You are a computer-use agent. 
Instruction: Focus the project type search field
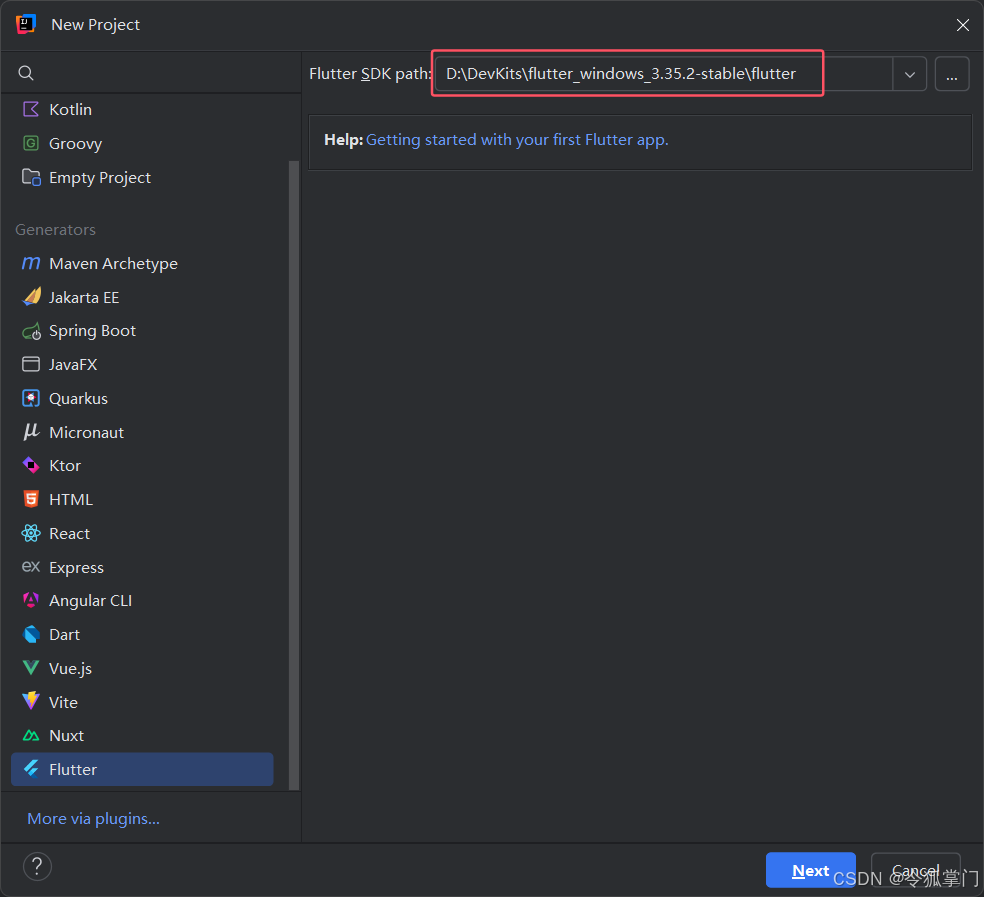coord(151,73)
